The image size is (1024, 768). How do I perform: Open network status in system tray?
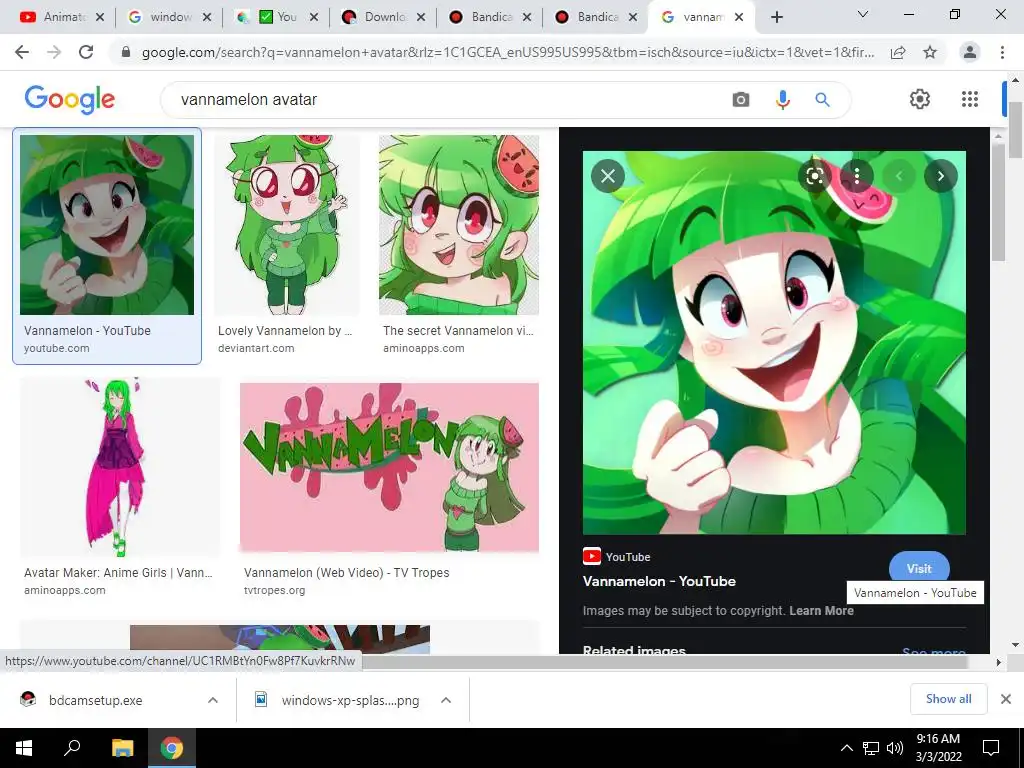(x=871, y=748)
